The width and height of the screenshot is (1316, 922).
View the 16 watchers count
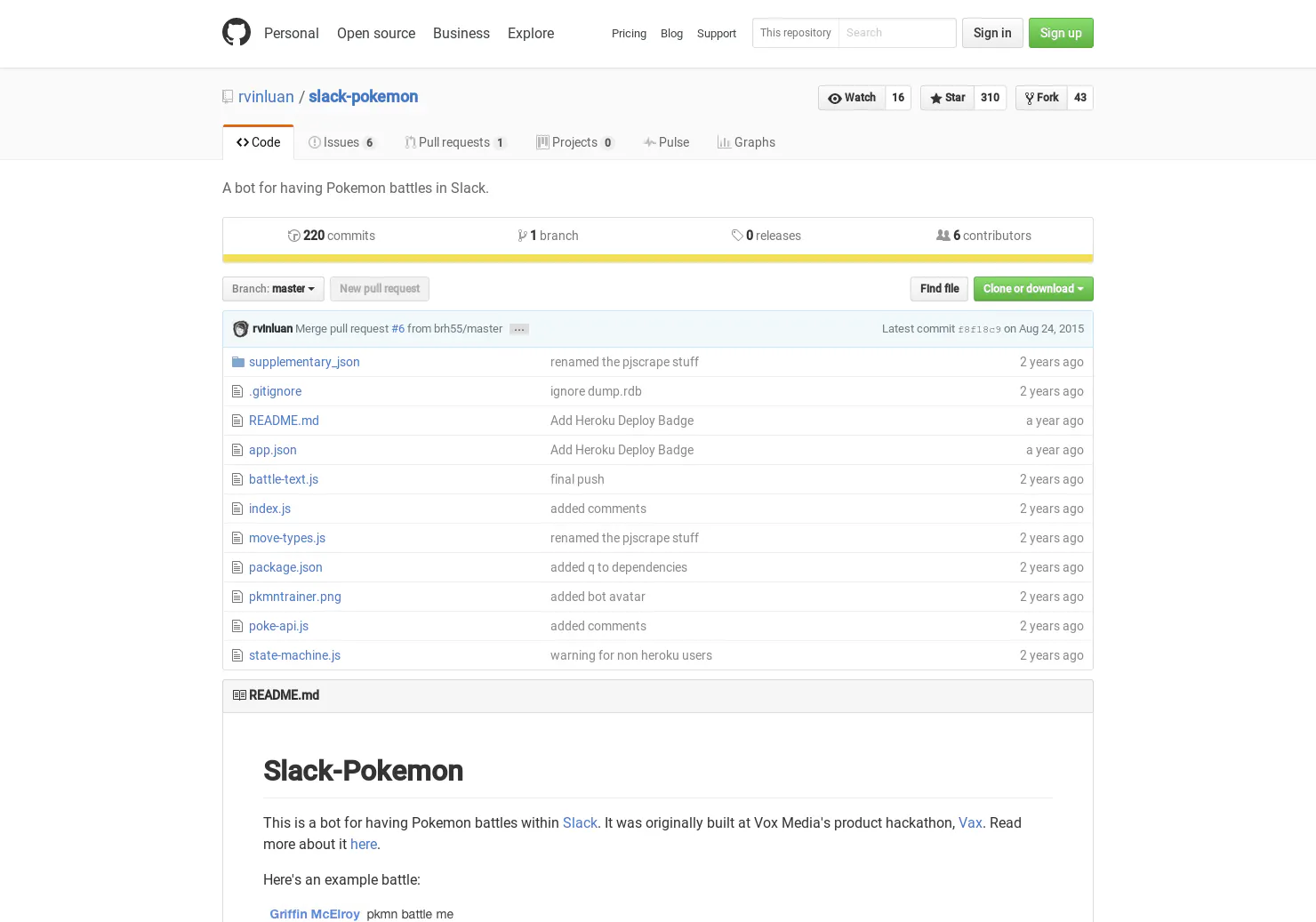[x=898, y=98]
